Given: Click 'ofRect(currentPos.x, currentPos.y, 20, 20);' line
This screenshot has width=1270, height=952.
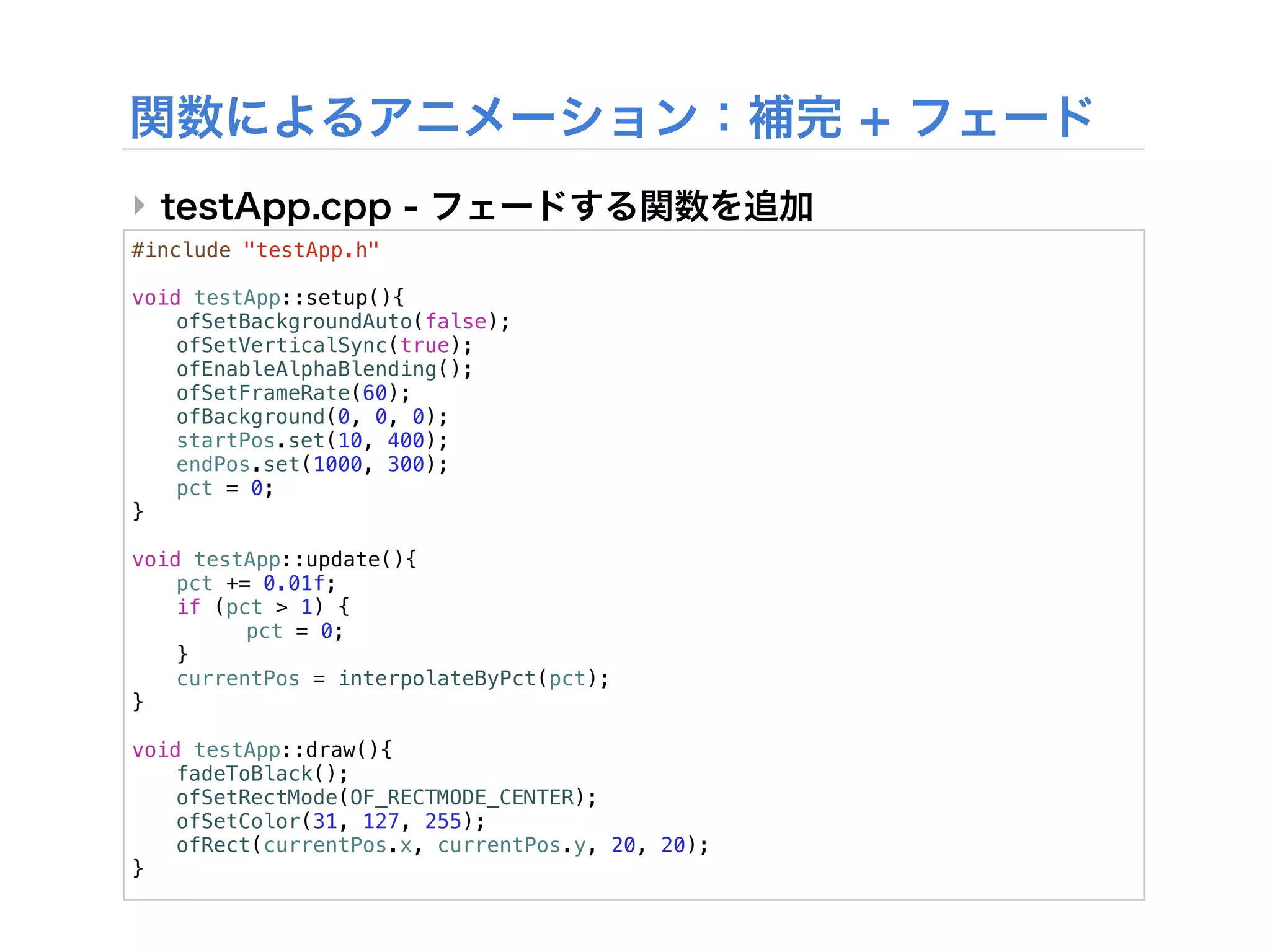Looking at the screenshot, I should (443, 845).
